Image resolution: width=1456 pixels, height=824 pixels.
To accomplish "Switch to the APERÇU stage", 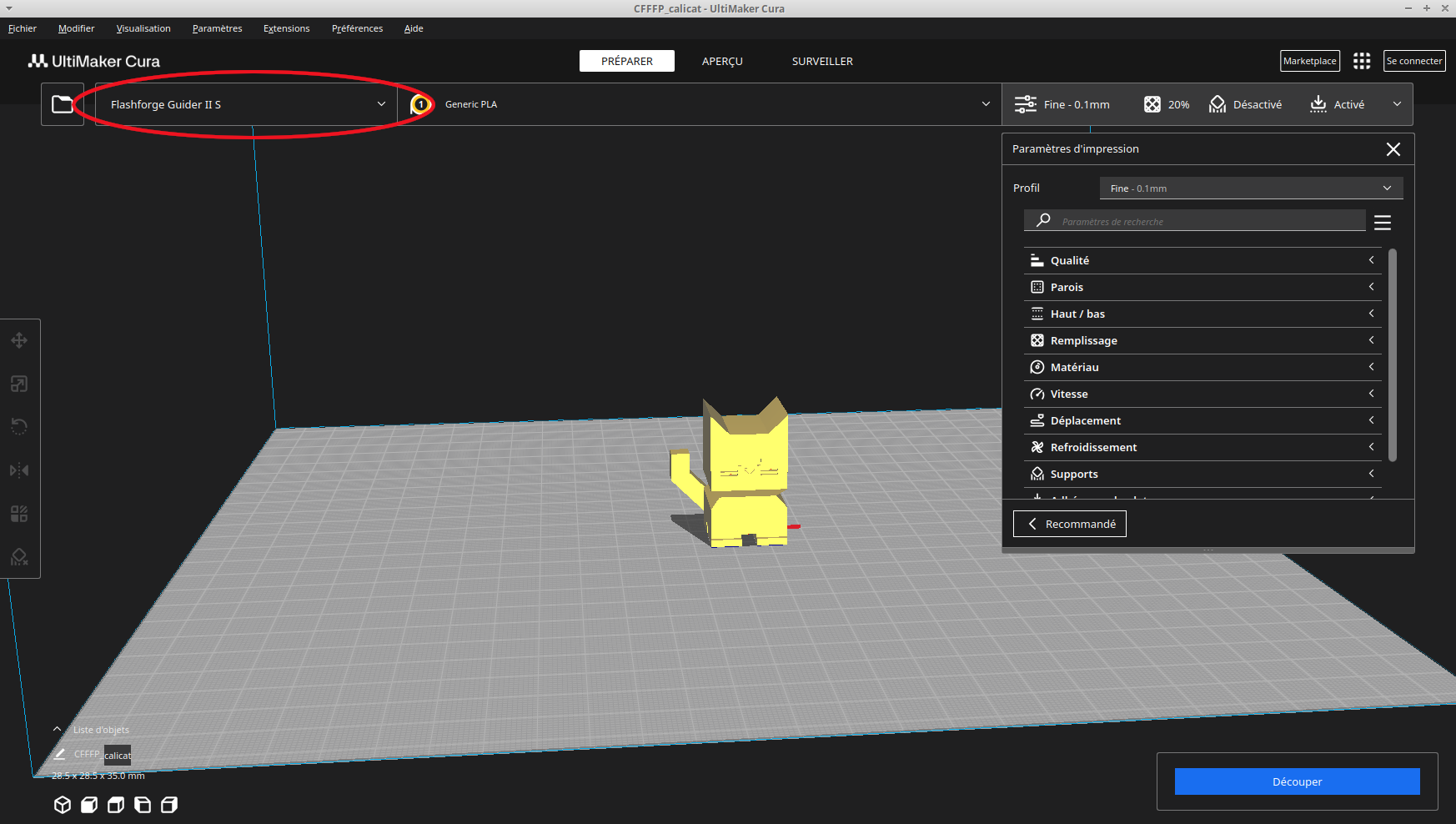I will (x=722, y=61).
